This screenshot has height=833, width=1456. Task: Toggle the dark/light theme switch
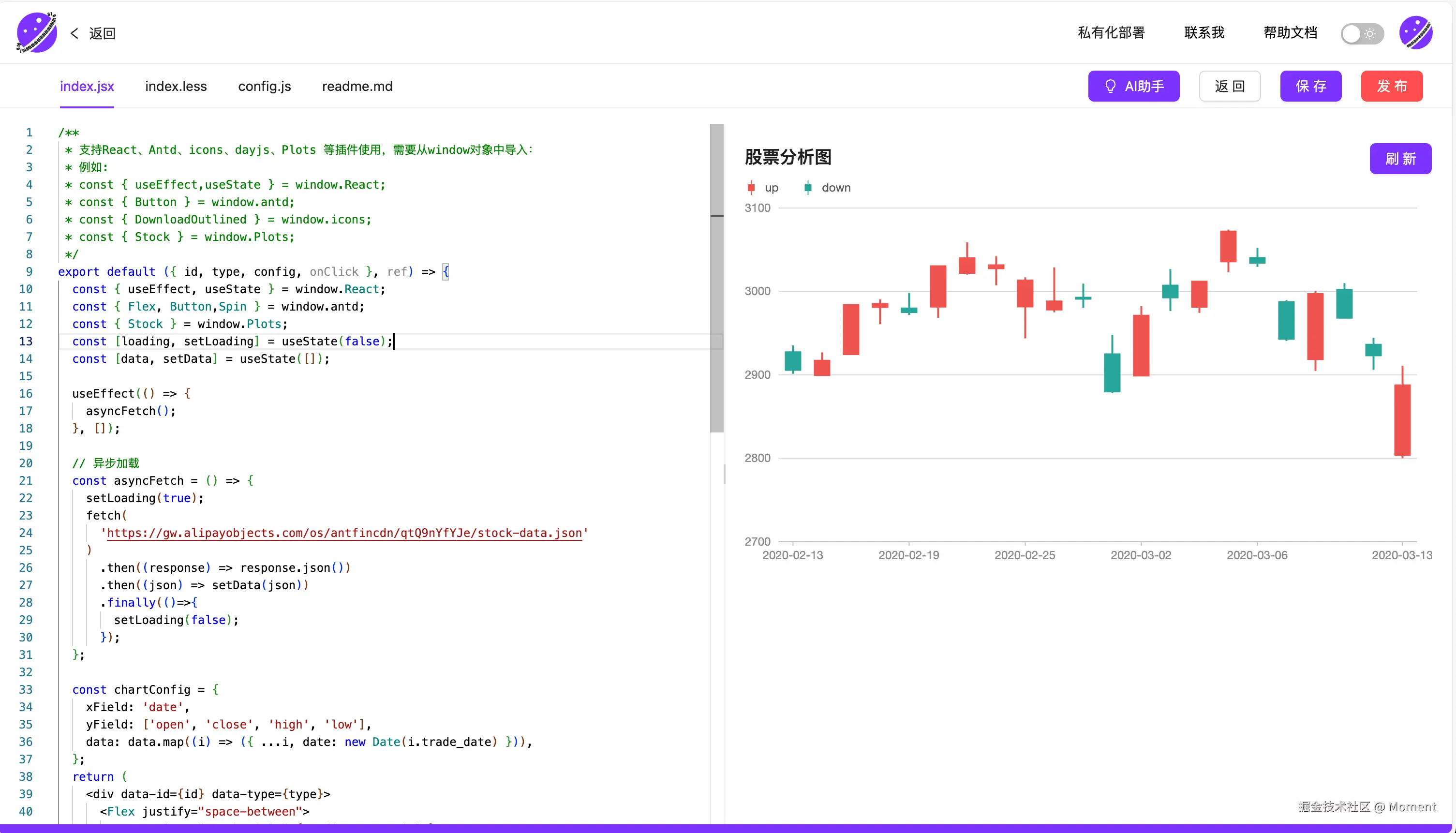(x=1362, y=34)
